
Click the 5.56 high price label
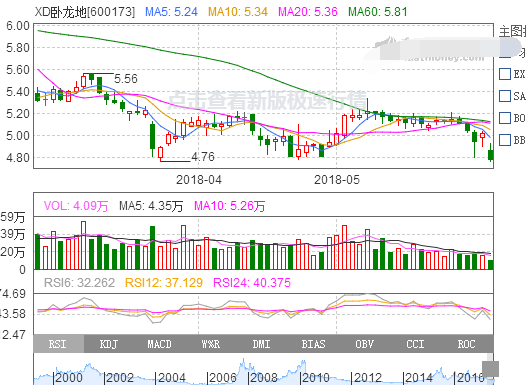tap(126, 79)
